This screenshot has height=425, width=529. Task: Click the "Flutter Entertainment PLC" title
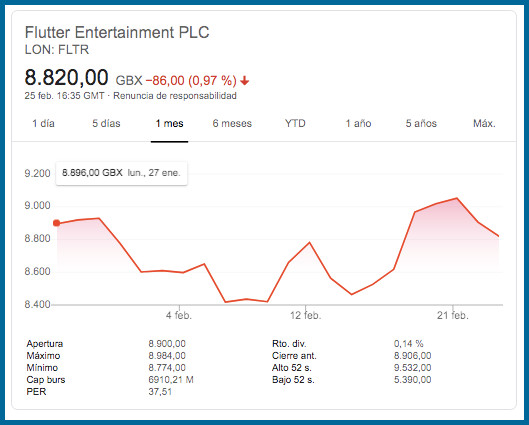pyautogui.click(x=117, y=33)
